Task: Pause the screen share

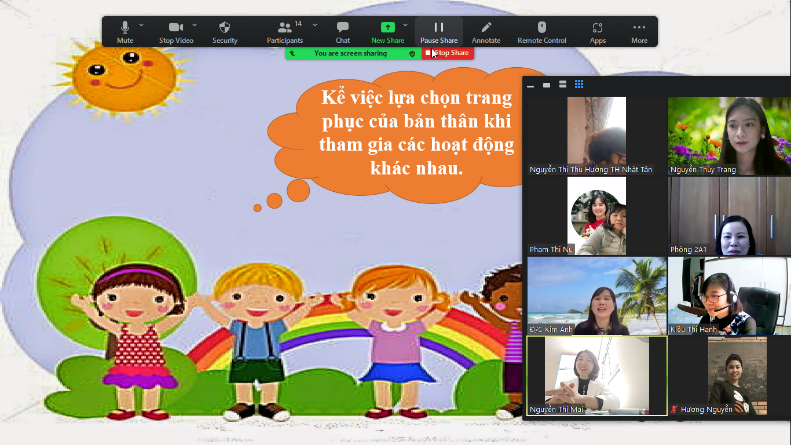Action: (x=438, y=30)
